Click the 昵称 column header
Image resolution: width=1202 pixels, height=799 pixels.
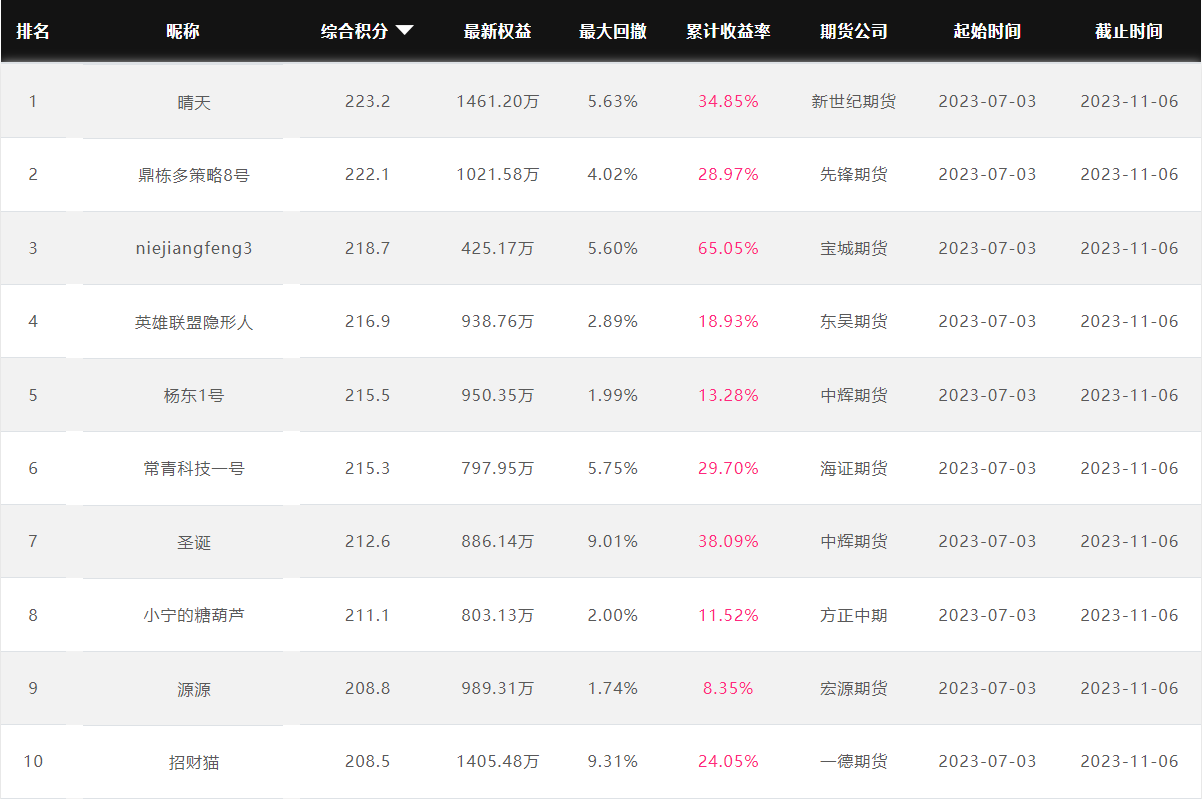(x=183, y=31)
